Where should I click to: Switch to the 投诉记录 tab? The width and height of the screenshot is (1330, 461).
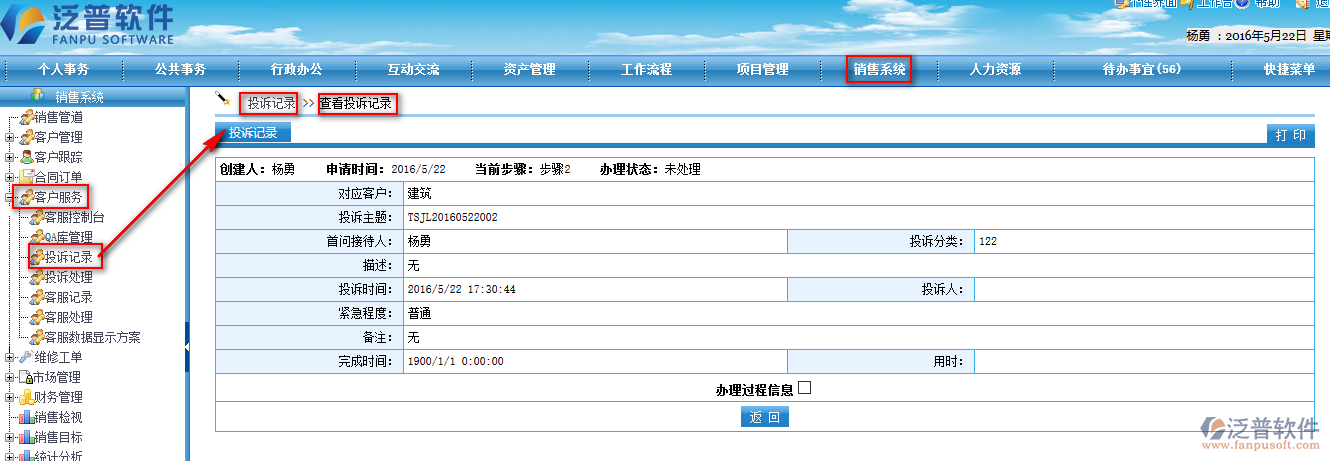coord(253,133)
